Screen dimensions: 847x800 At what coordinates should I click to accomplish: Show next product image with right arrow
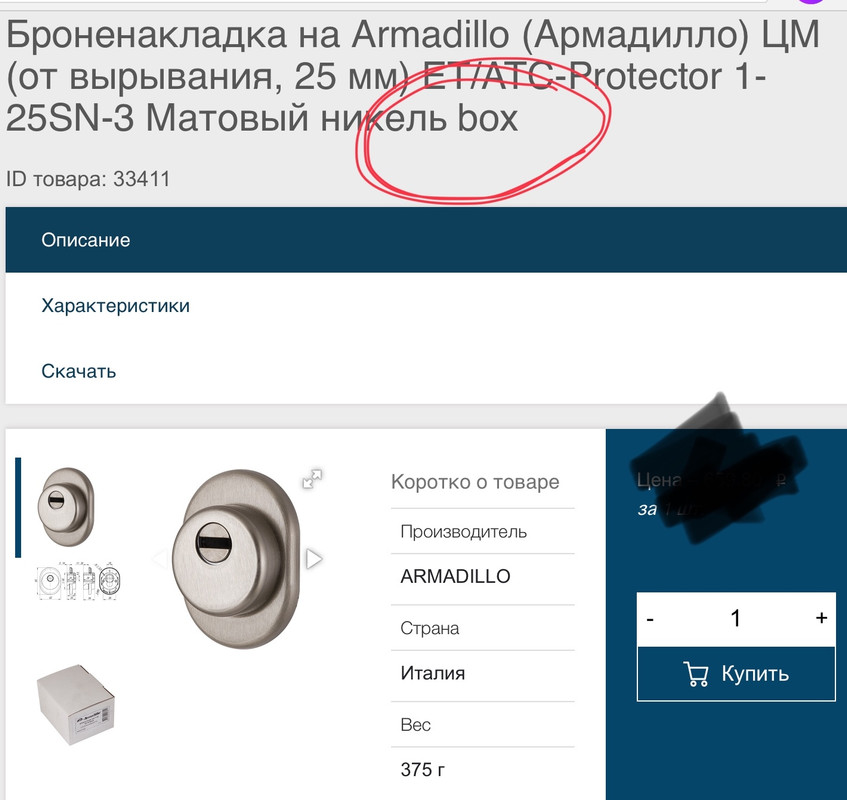click(x=314, y=559)
